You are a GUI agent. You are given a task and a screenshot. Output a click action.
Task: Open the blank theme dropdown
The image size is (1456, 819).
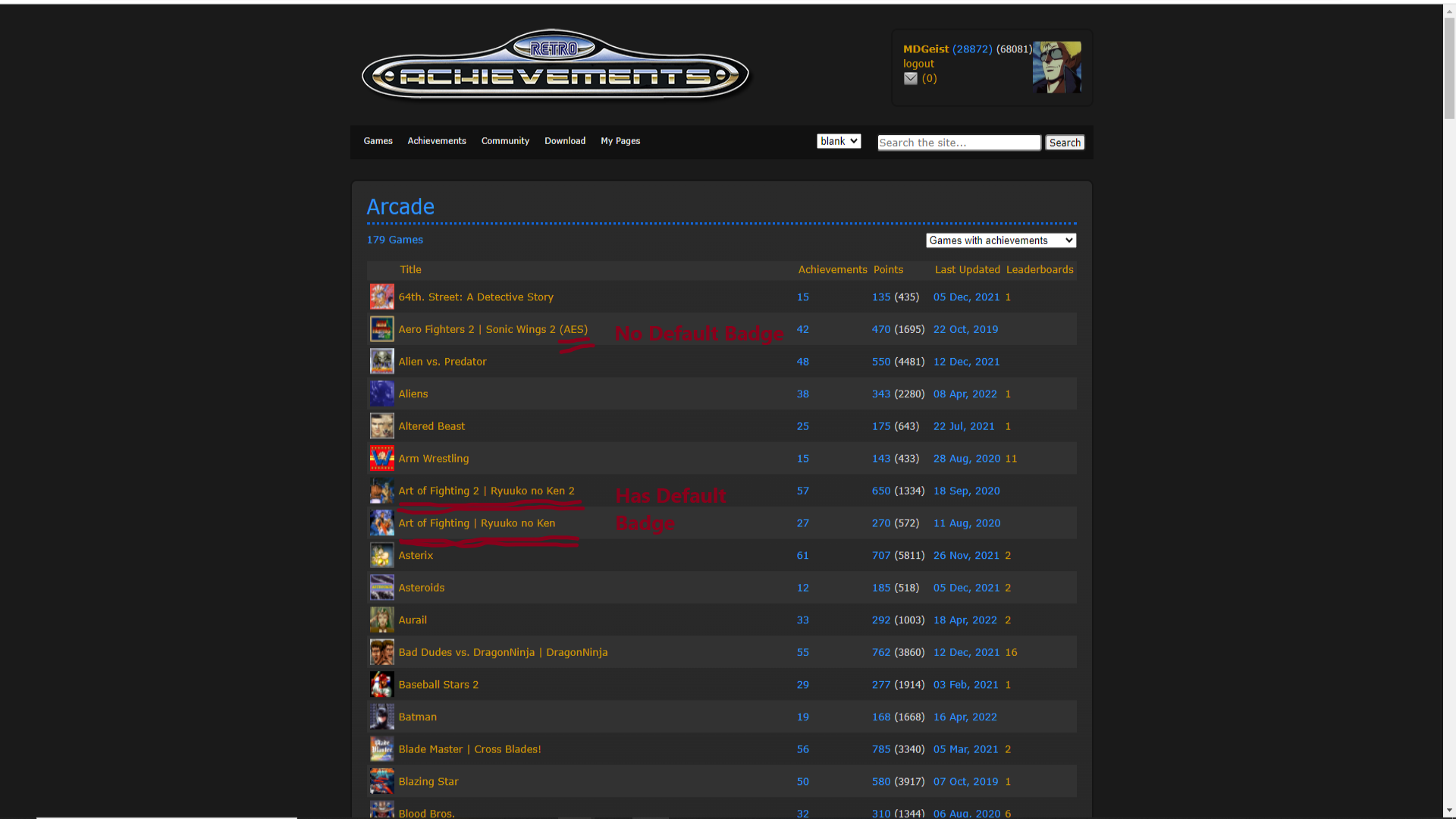tap(839, 141)
